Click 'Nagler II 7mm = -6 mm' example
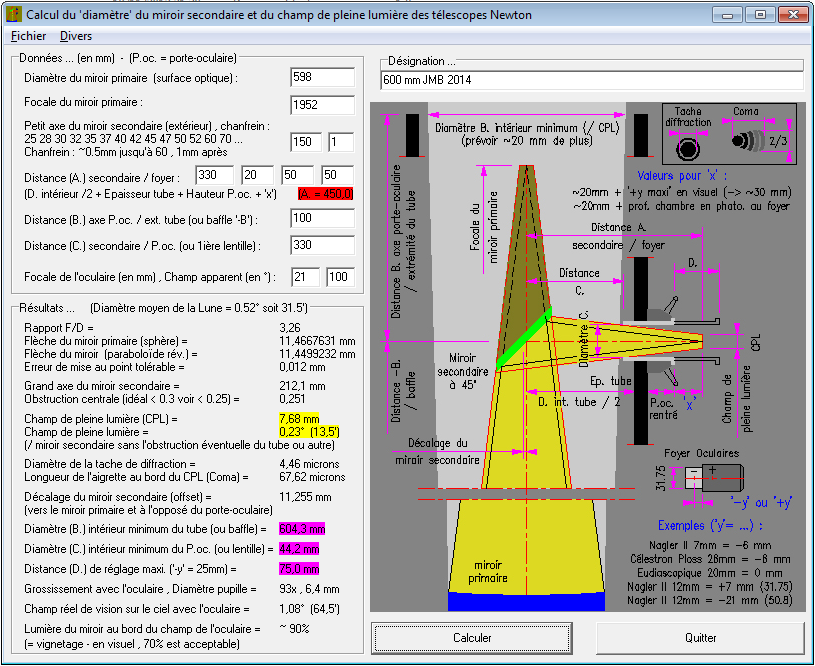The height and width of the screenshot is (666, 815). pyautogui.click(x=709, y=545)
